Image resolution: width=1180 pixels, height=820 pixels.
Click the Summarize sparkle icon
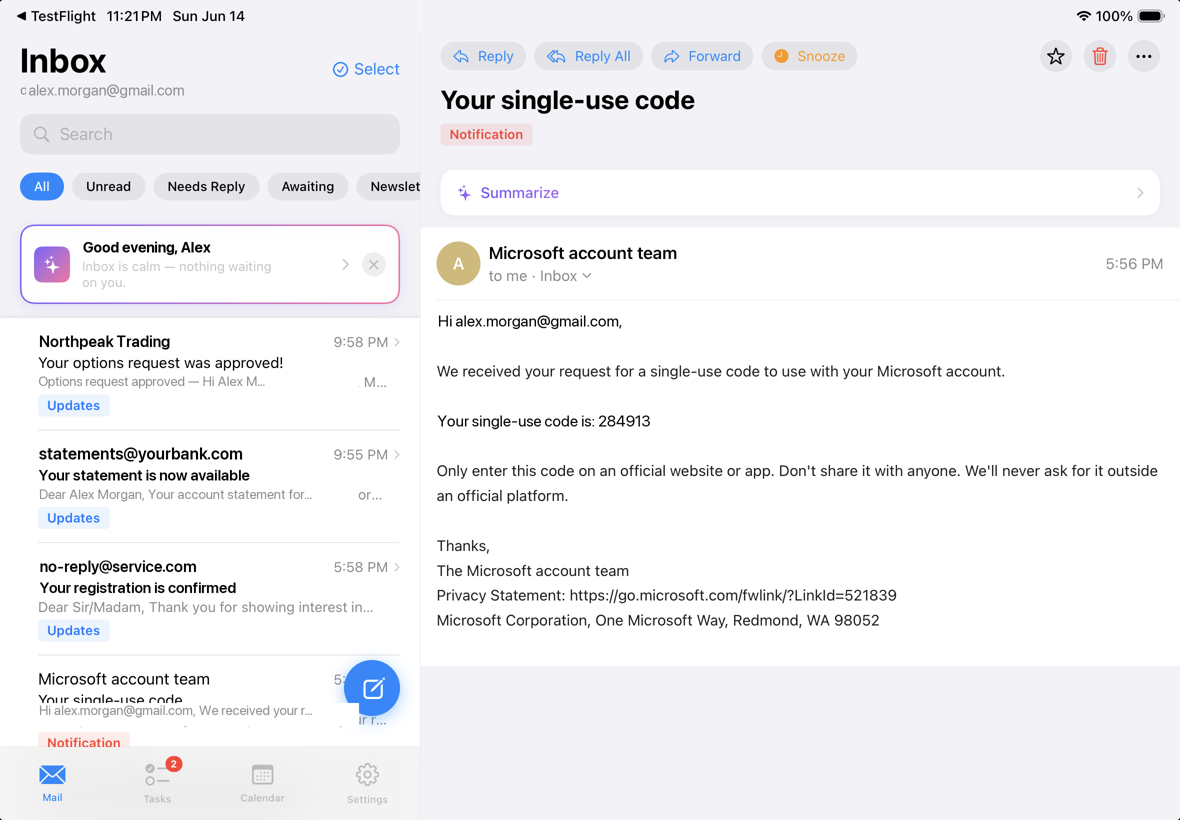[x=464, y=193]
